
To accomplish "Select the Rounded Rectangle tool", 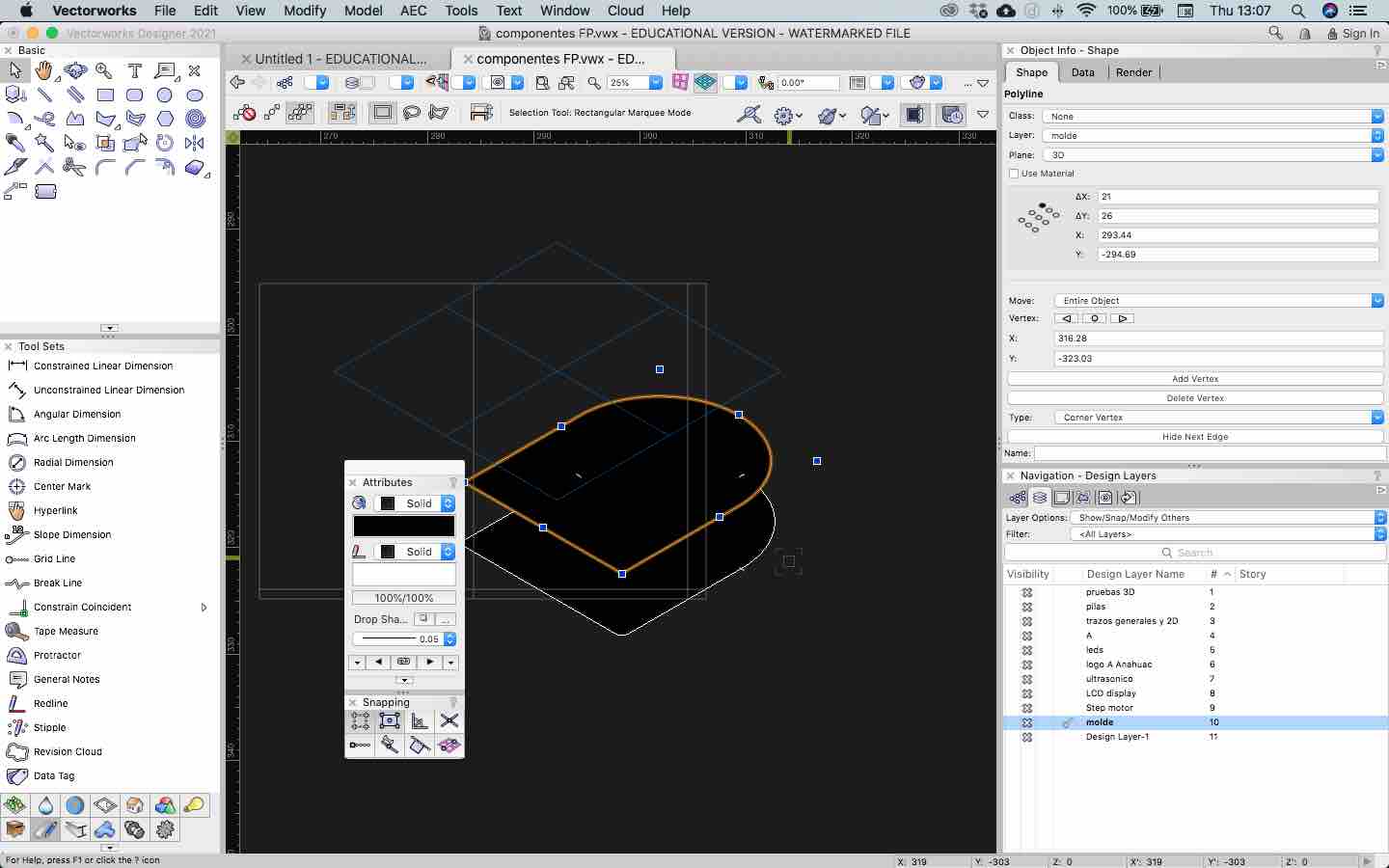I will click(x=135, y=95).
